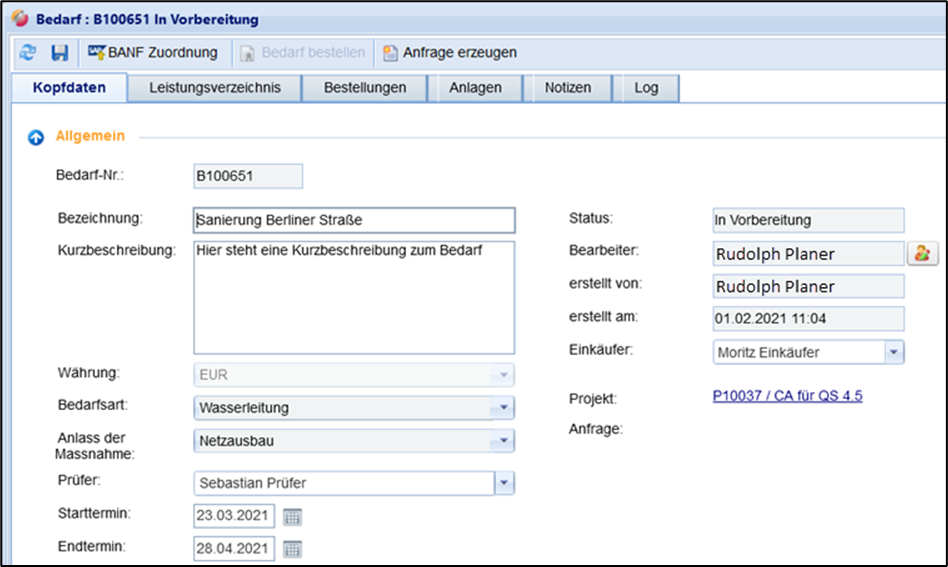This screenshot has height=567, width=948.
Task: Open the Notizen tab
Action: (567, 88)
